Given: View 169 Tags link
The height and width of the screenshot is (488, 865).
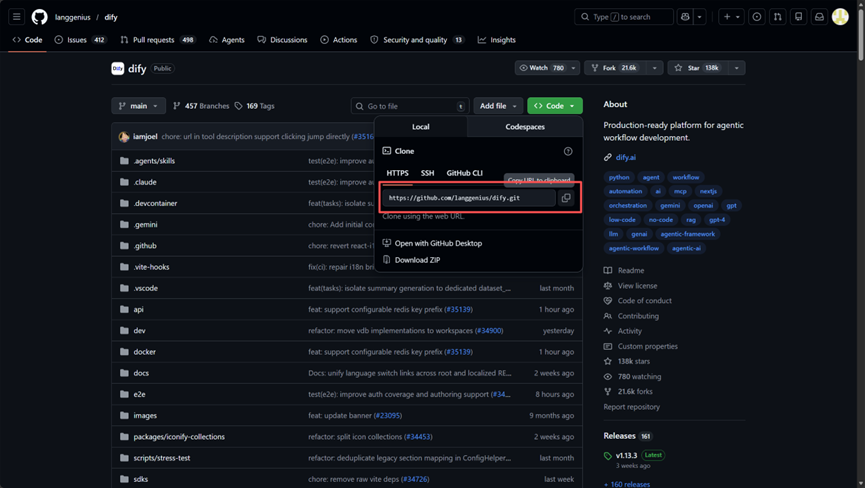Looking at the screenshot, I should (254, 106).
